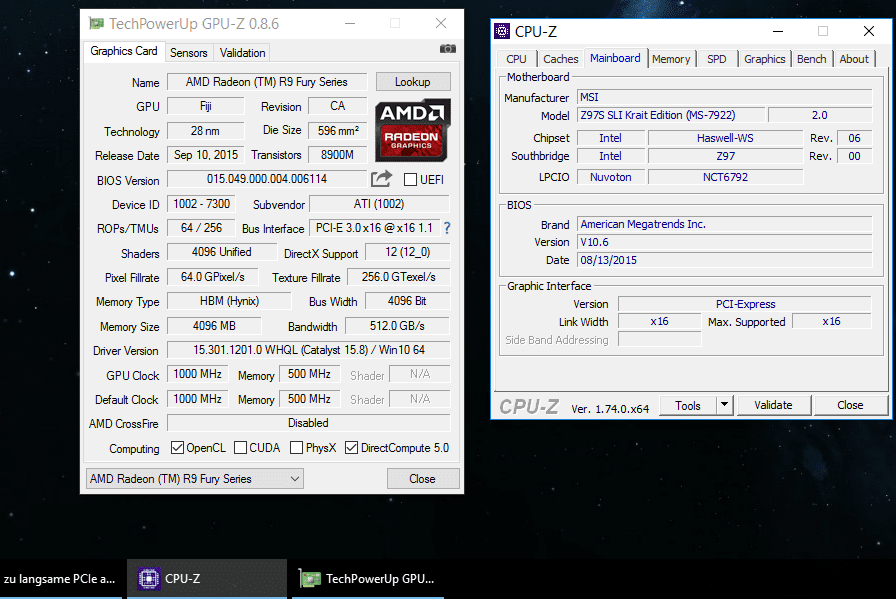The height and width of the screenshot is (599, 896).
Task: Click the DirectX Support '12 (12_0)' value
Action: [x=407, y=252]
